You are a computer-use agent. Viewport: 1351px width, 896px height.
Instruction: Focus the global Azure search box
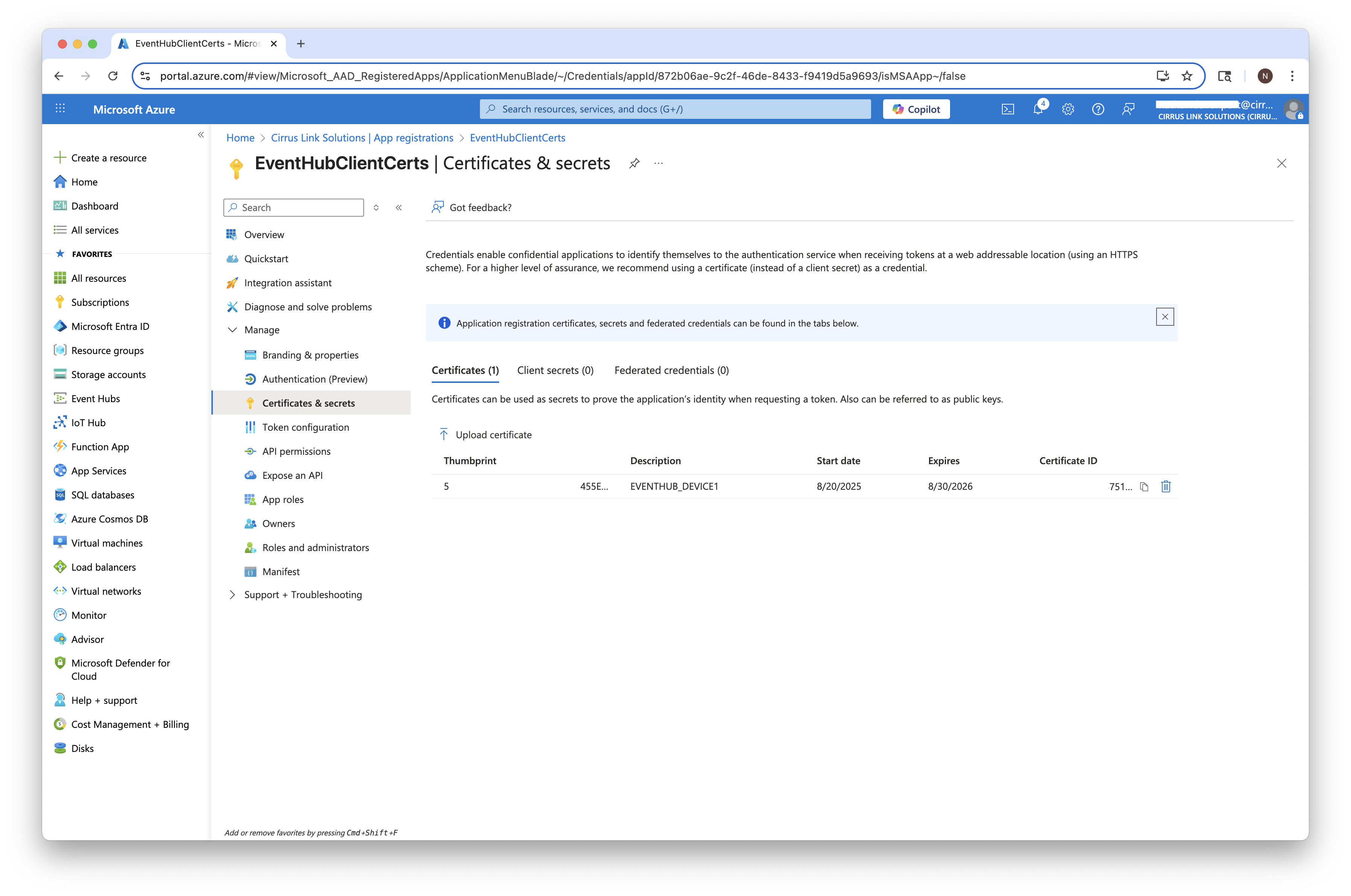pos(675,109)
